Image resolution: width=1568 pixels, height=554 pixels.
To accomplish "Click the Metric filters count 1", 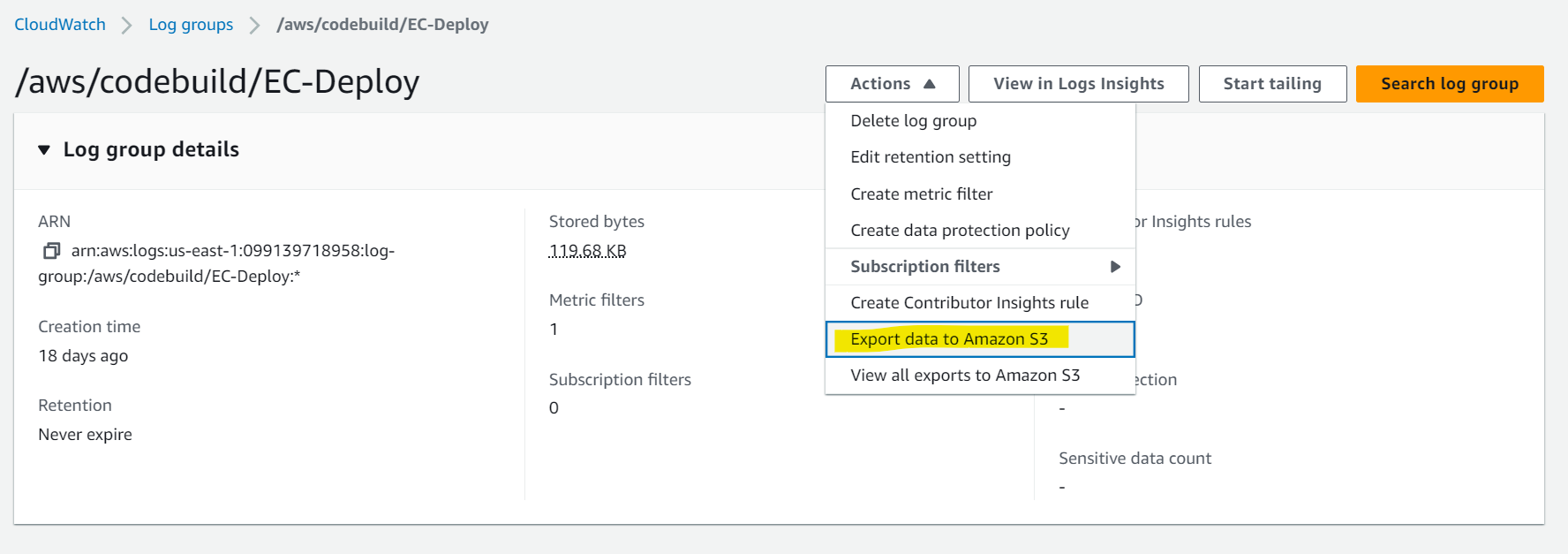I will (554, 330).
